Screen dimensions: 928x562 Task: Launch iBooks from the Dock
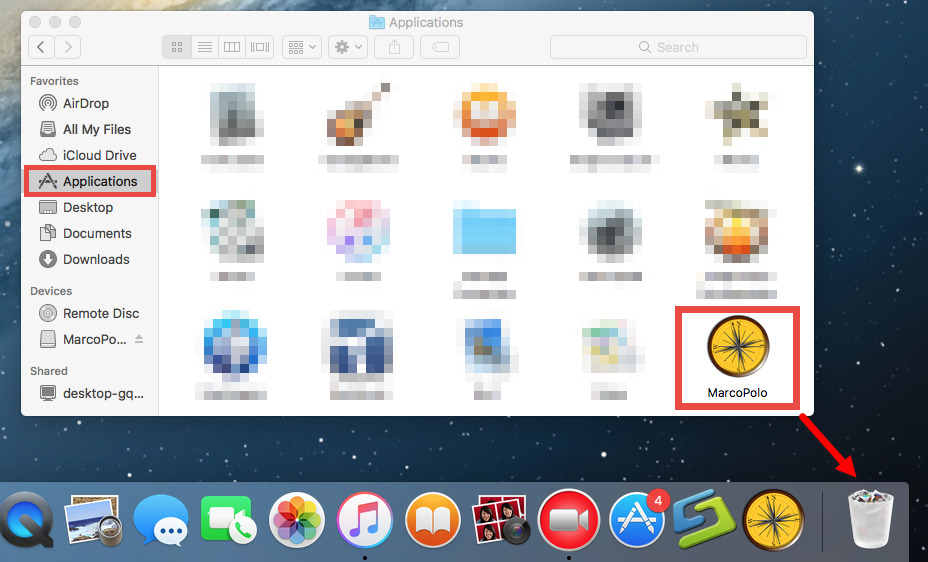(433, 521)
